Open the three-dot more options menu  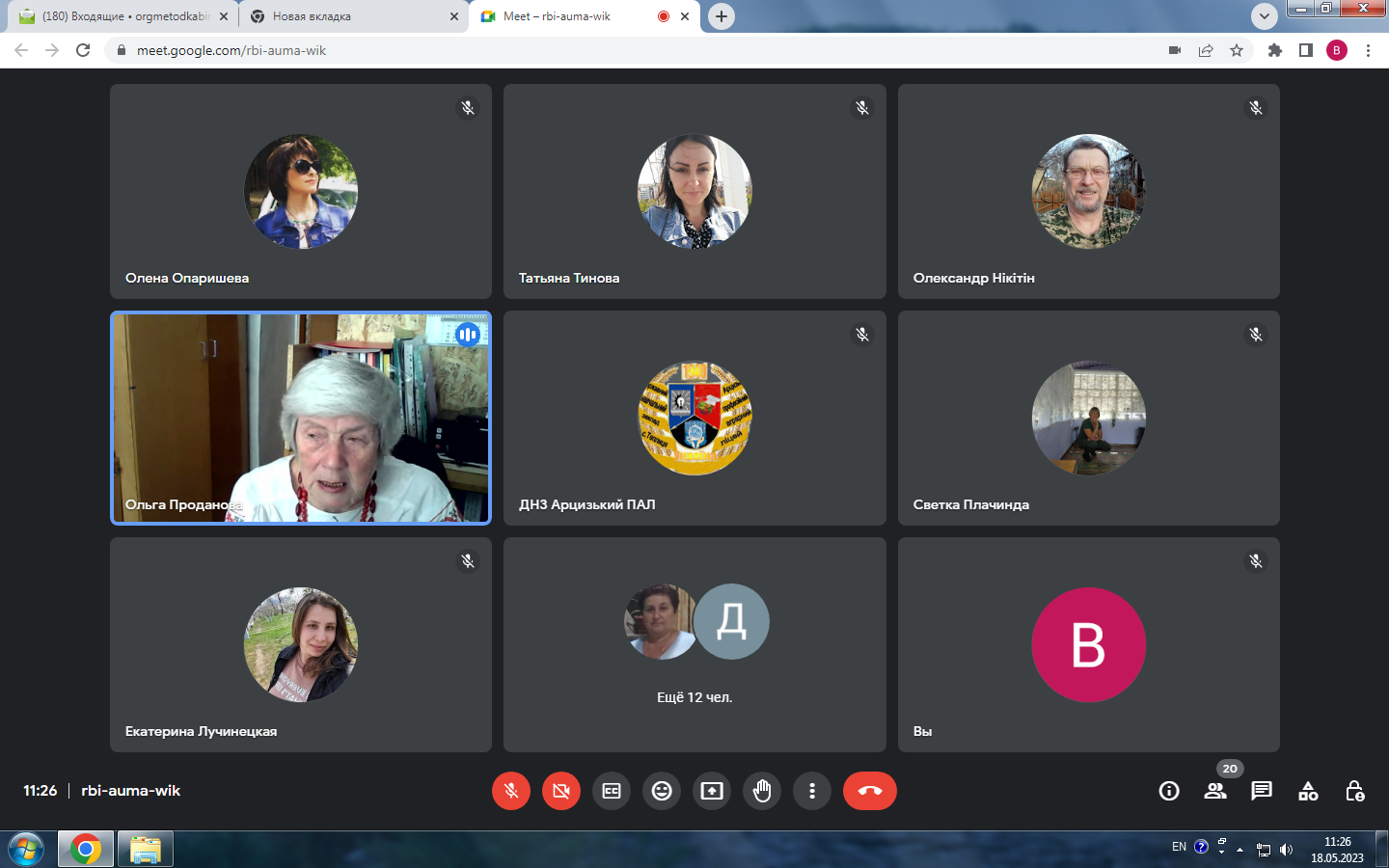[812, 791]
